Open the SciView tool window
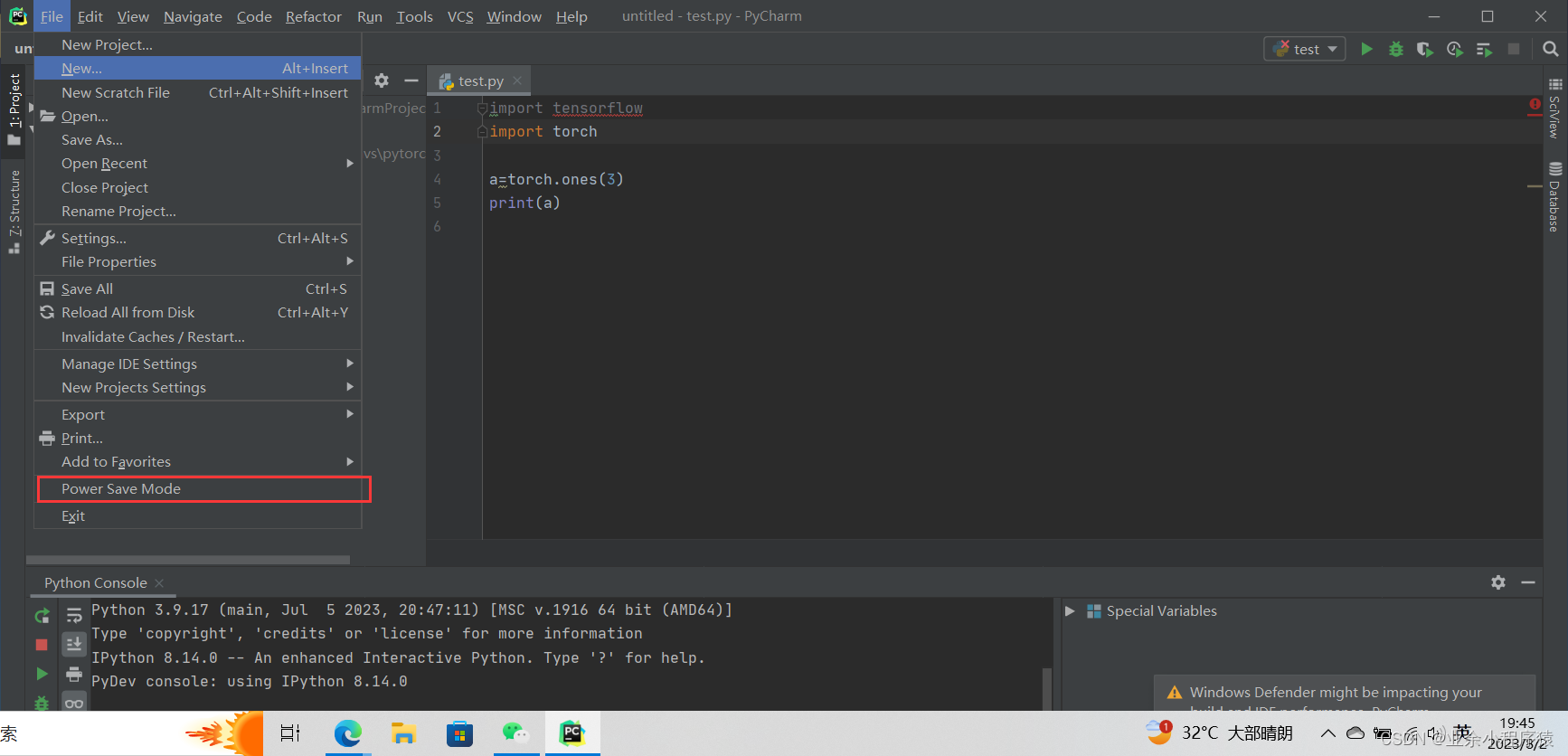1568x756 pixels. 1555,109
